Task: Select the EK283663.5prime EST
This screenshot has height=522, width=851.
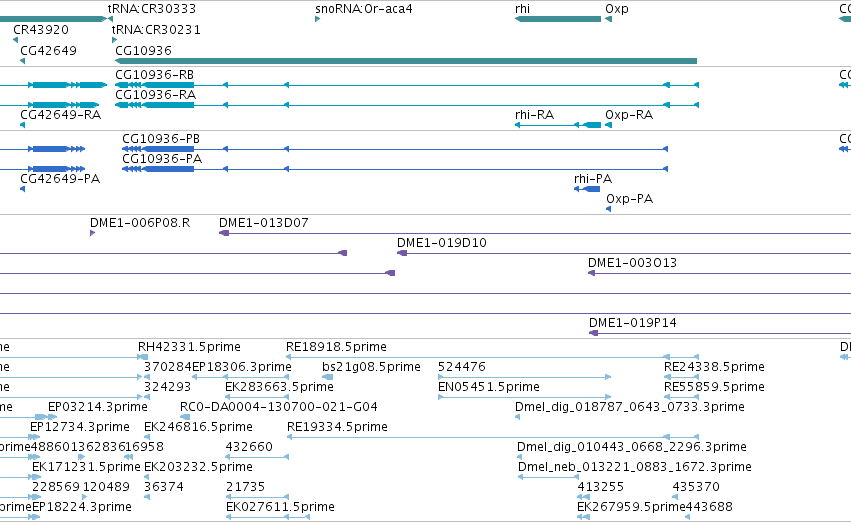Action: point(257,397)
